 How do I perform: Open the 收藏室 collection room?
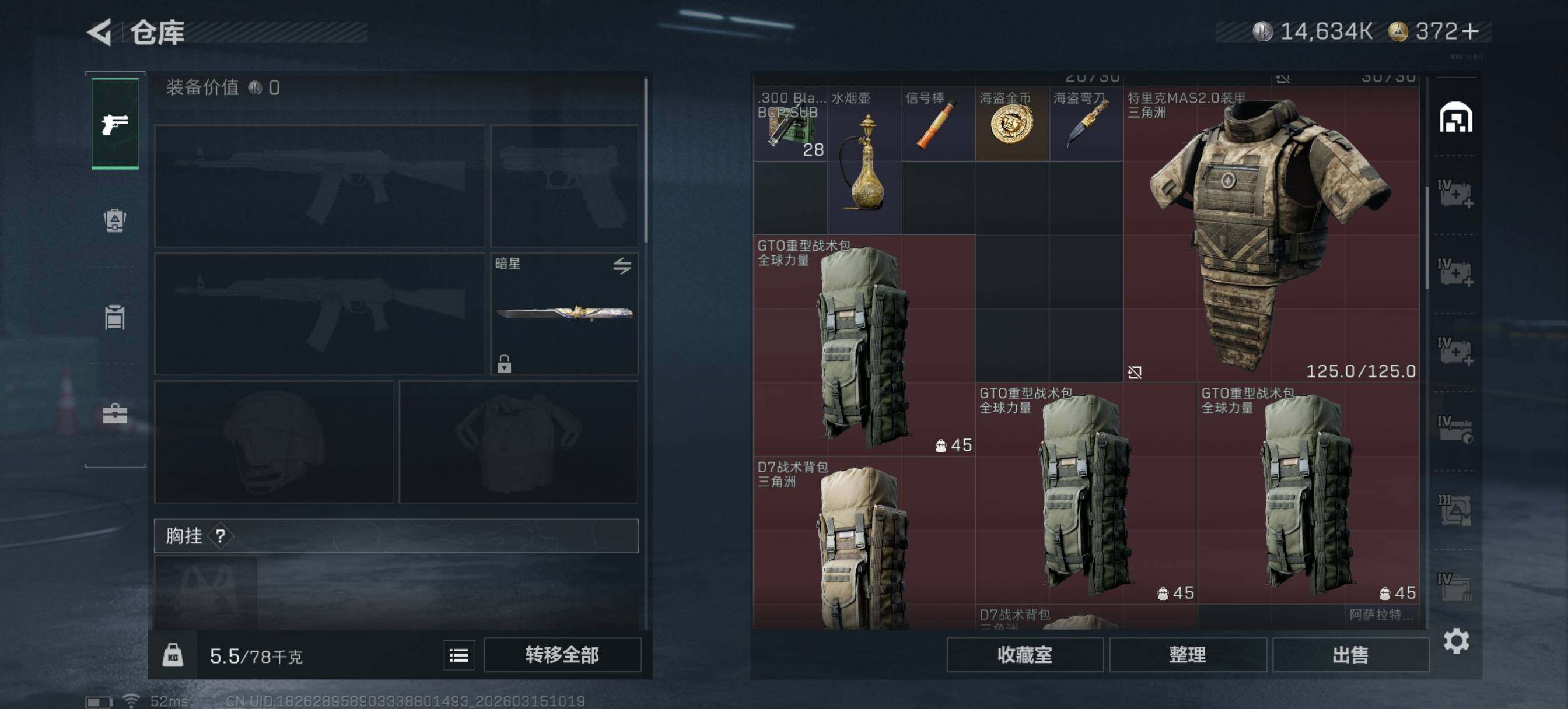tap(1024, 655)
